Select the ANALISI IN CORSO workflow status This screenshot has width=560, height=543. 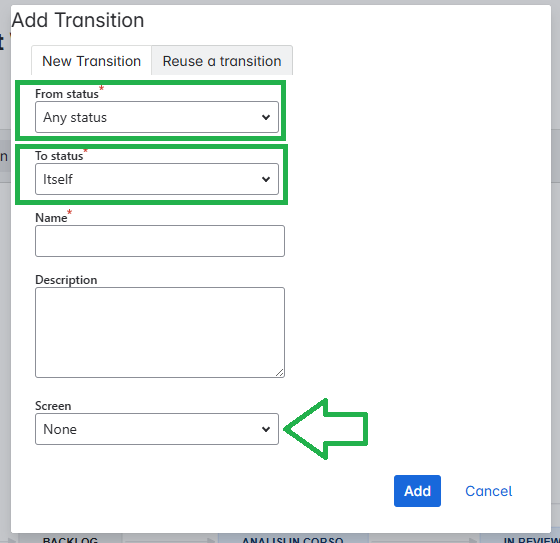(x=293, y=539)
